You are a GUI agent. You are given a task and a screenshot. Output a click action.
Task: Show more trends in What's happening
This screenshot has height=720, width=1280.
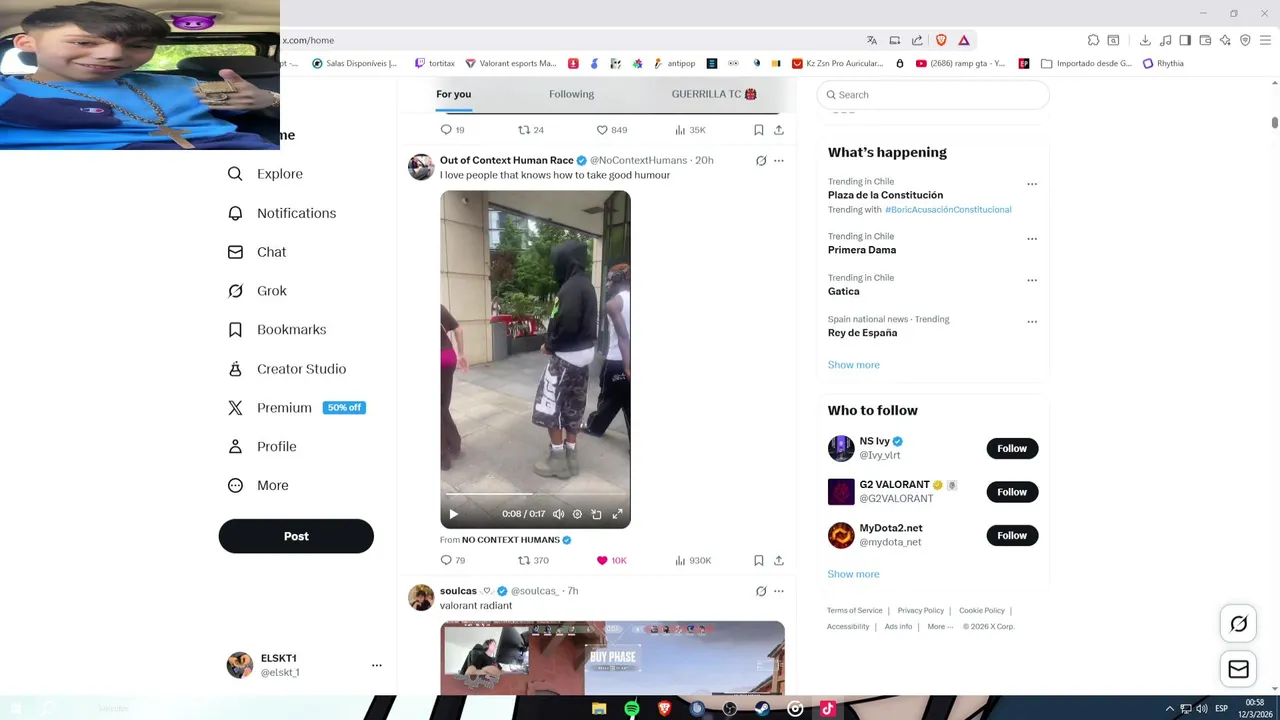pyautogui.click(x=853, y=365)
